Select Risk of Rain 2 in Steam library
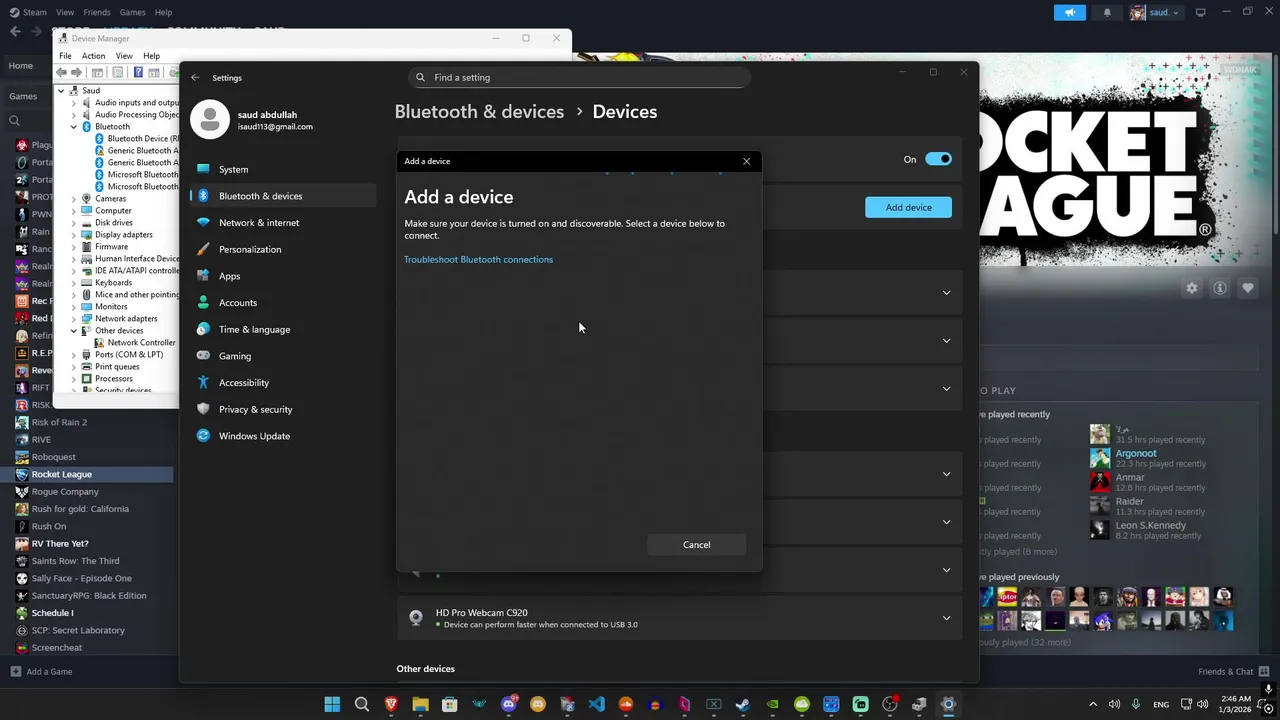The width and height of the screenshot is (1280, 720). [x=59, y=422]
